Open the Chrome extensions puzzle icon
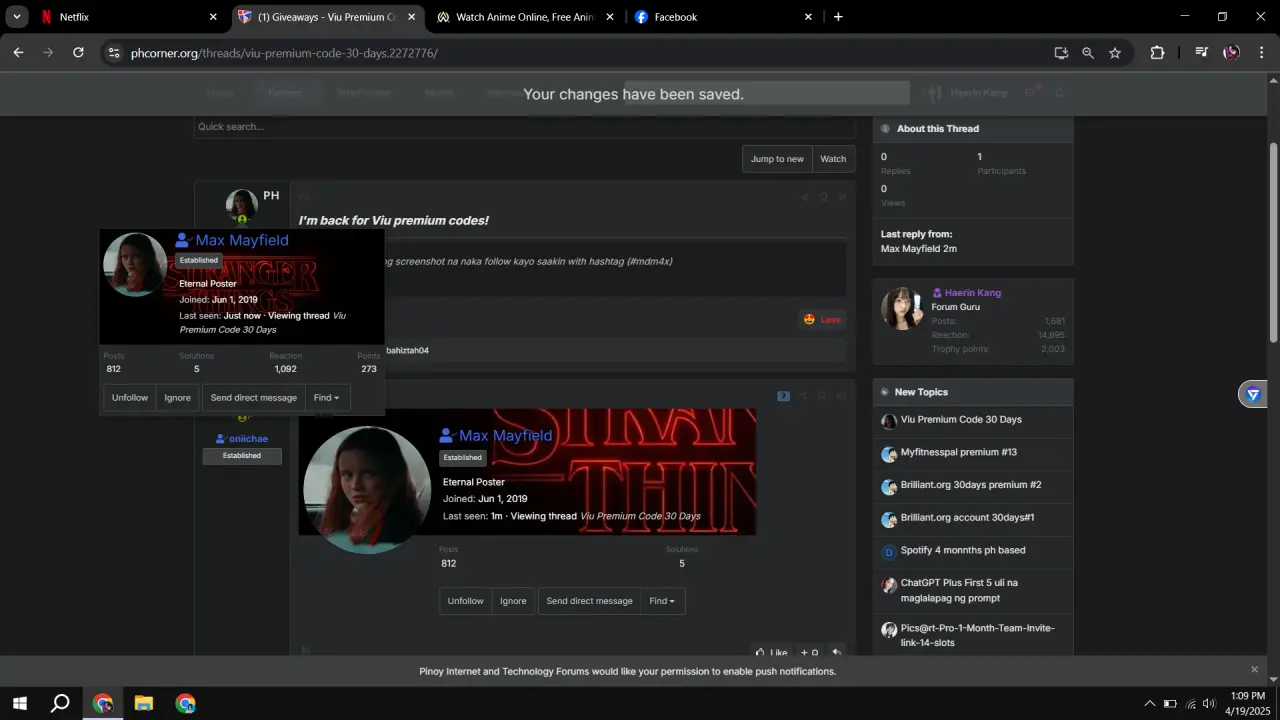 (1157, 53)
